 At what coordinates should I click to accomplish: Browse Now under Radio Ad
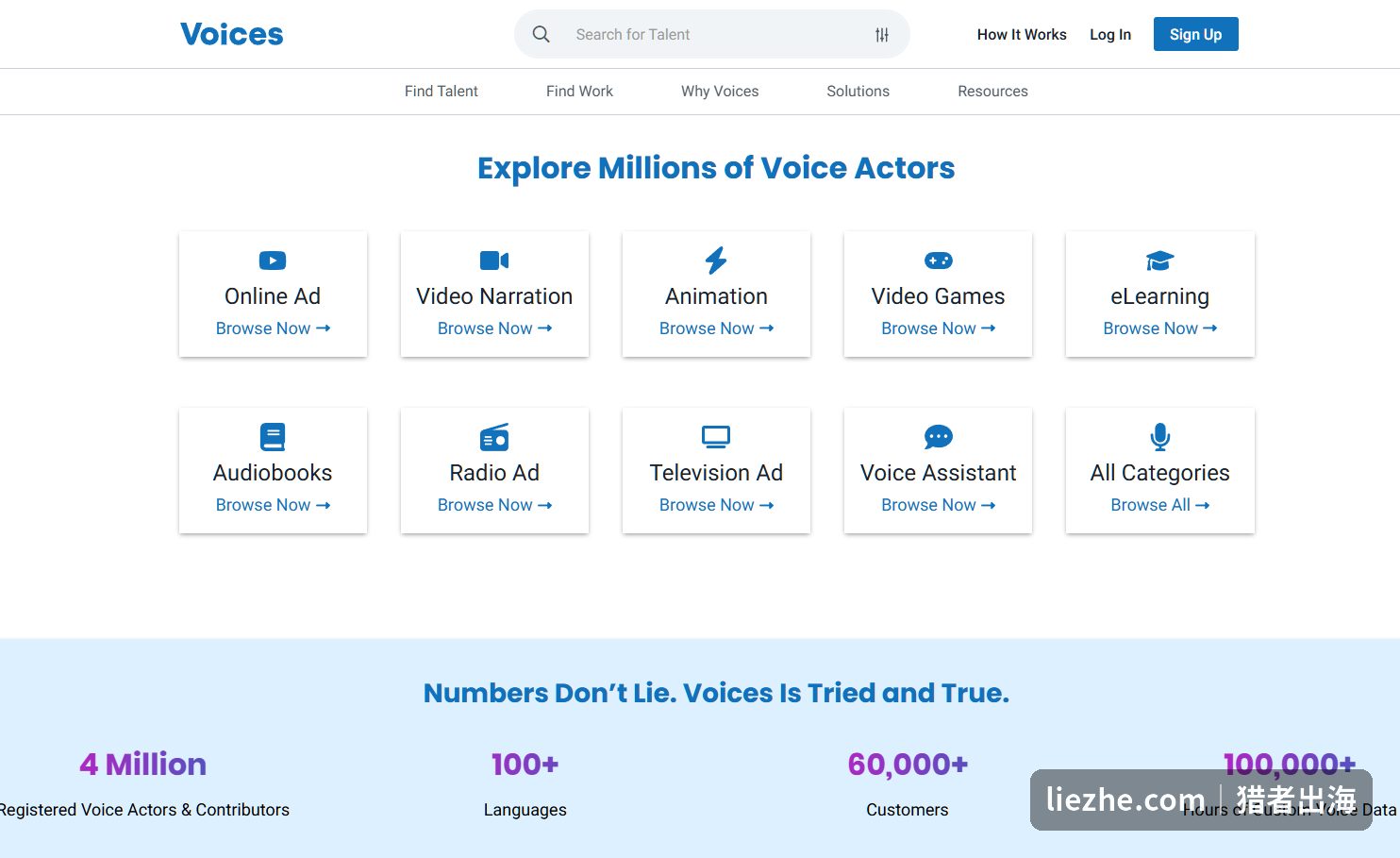click(x=494, y=505)
